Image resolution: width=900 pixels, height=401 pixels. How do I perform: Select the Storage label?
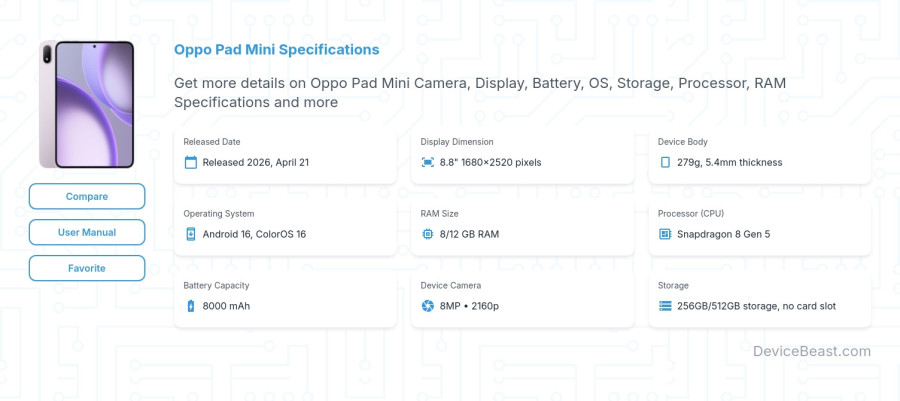click(673, 285)
